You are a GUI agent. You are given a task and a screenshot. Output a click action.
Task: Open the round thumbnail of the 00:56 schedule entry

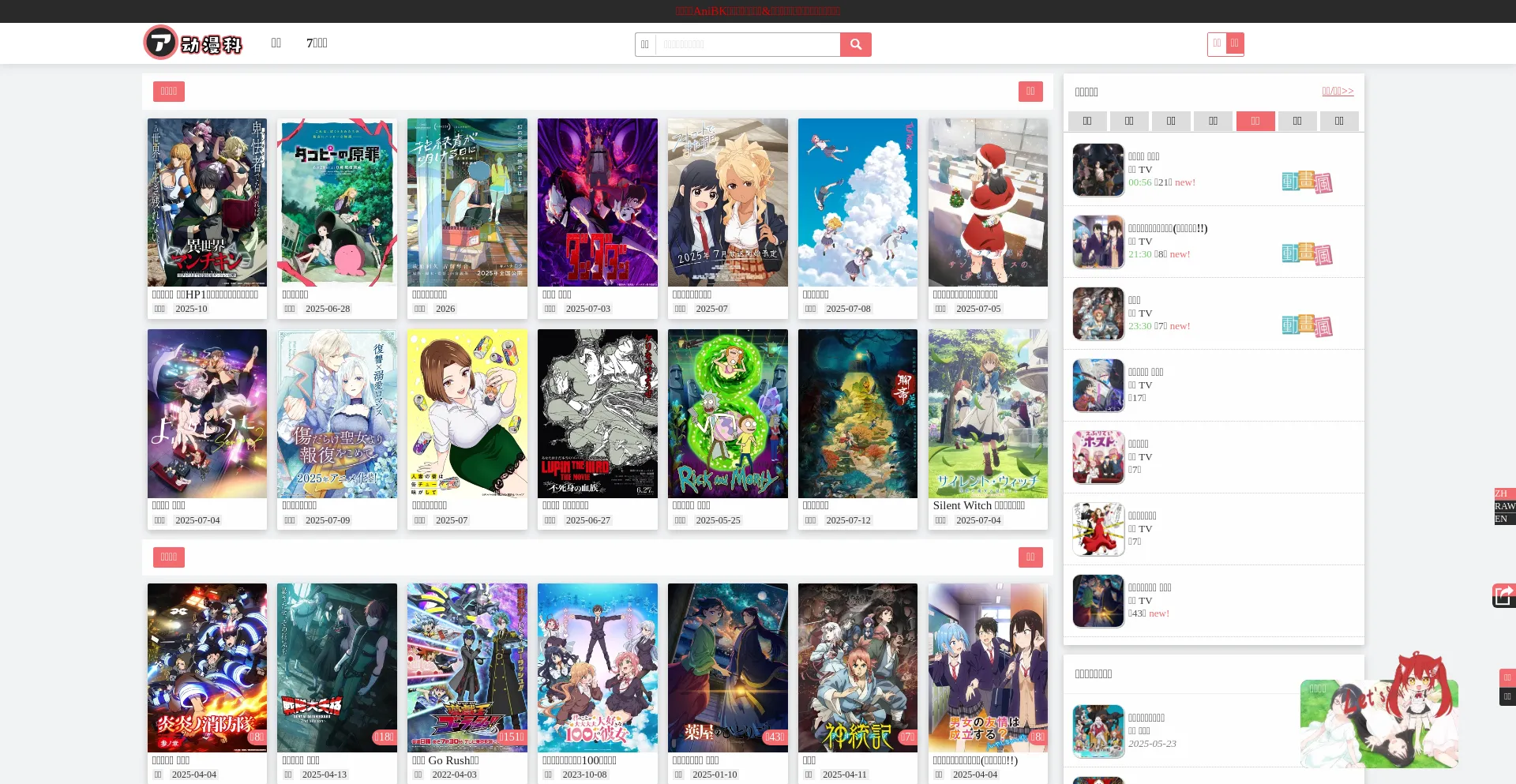click(x=1098, y=170)
